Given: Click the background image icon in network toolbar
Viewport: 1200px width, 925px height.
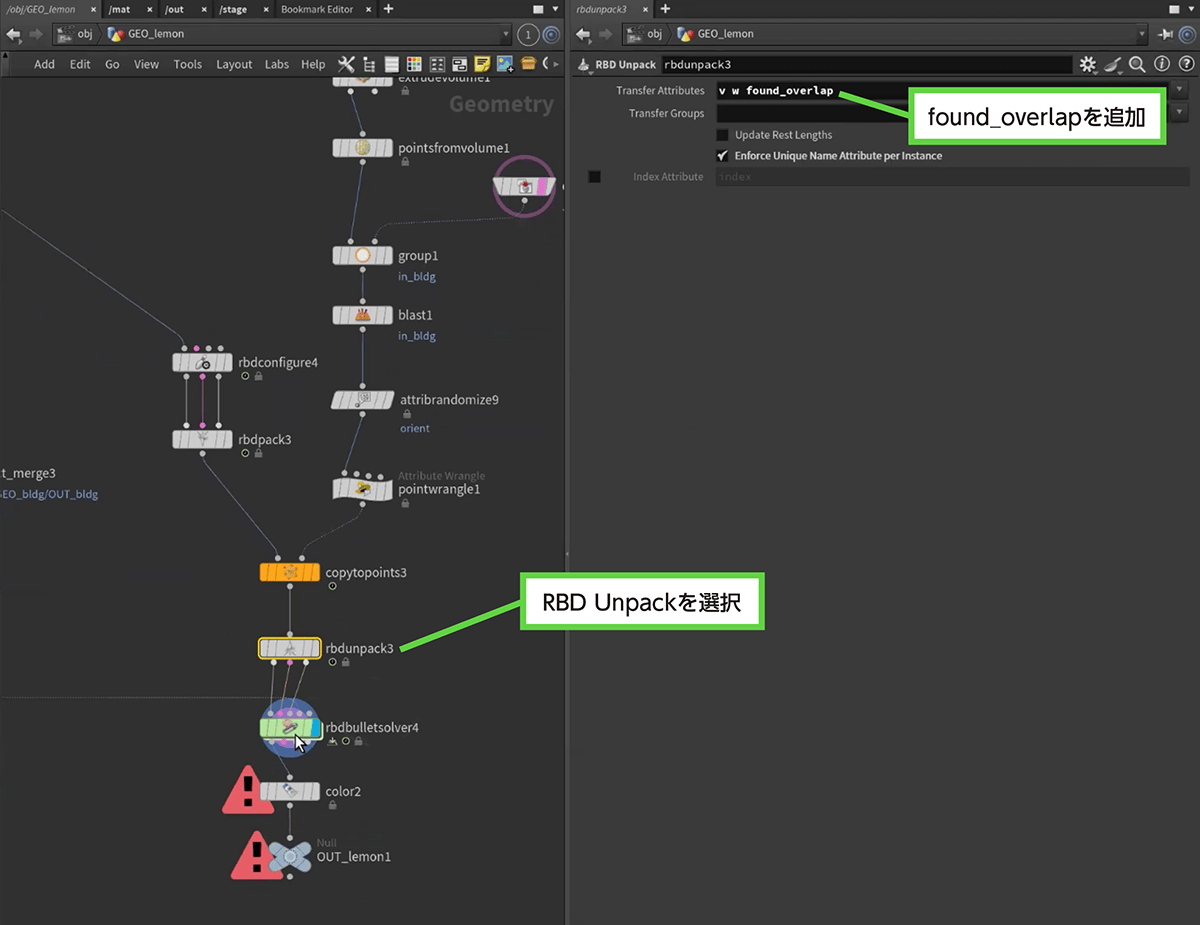Looking at the screenshot, I should point(505,64).
